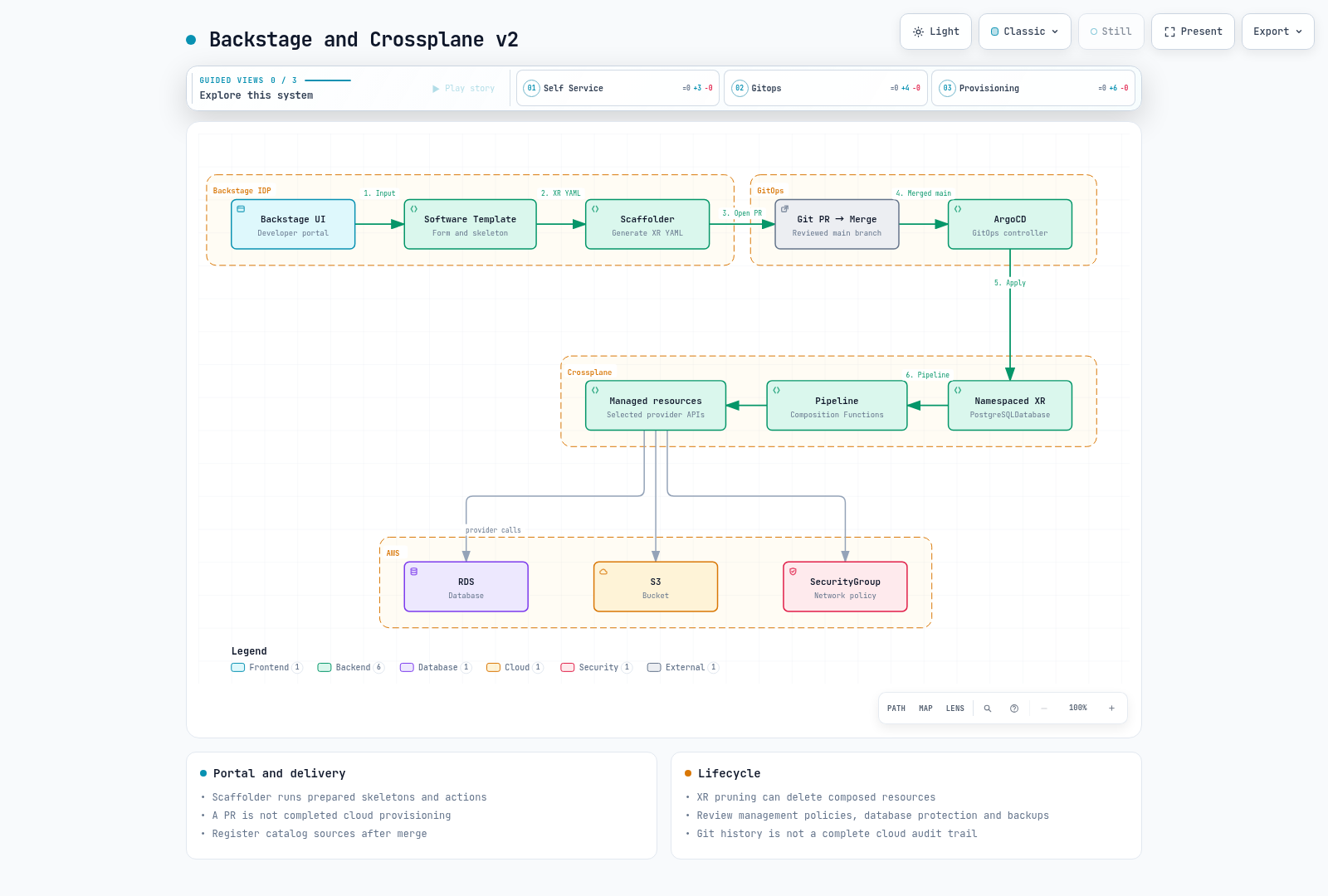The image size is (1328, 896).
Task: Toggle Security legend filter
Action: (597, 668)
